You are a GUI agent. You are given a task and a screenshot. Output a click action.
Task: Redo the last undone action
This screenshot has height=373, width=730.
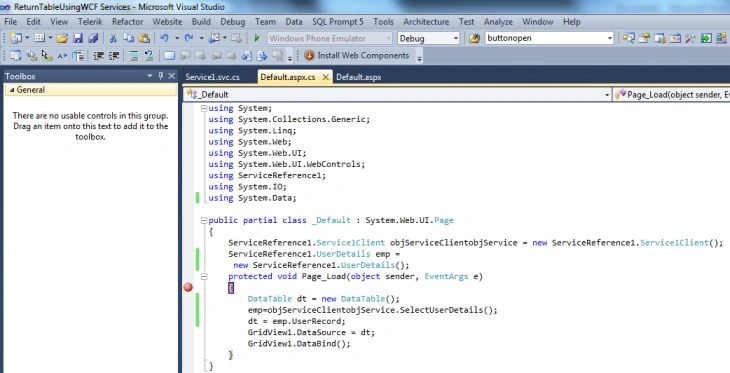(189, 38)
